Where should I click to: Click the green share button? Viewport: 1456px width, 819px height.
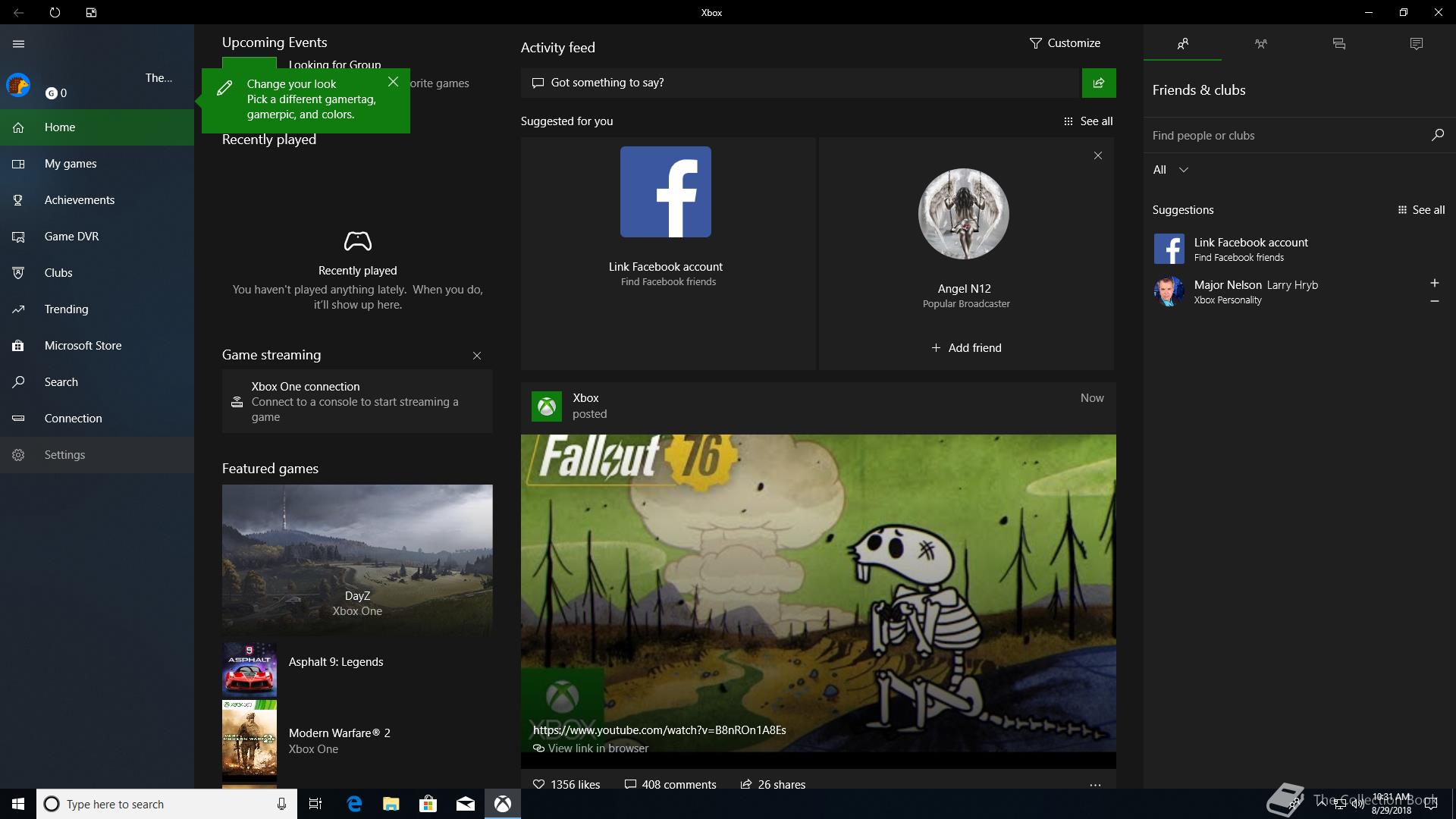1099,83
